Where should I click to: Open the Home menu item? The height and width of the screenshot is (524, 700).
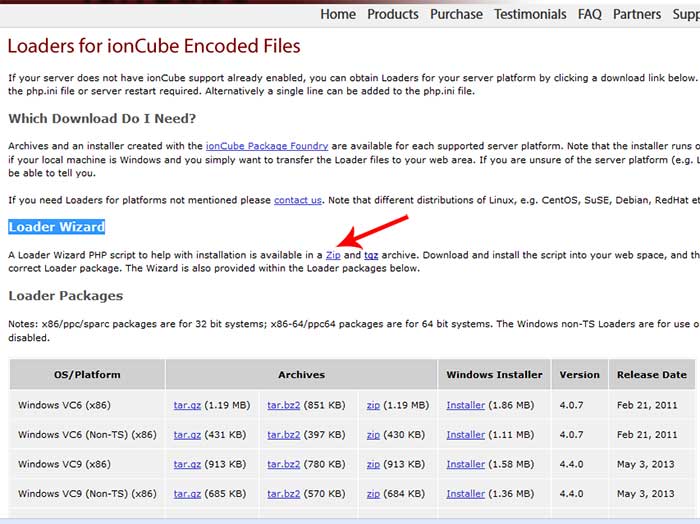tap(338, 14)
